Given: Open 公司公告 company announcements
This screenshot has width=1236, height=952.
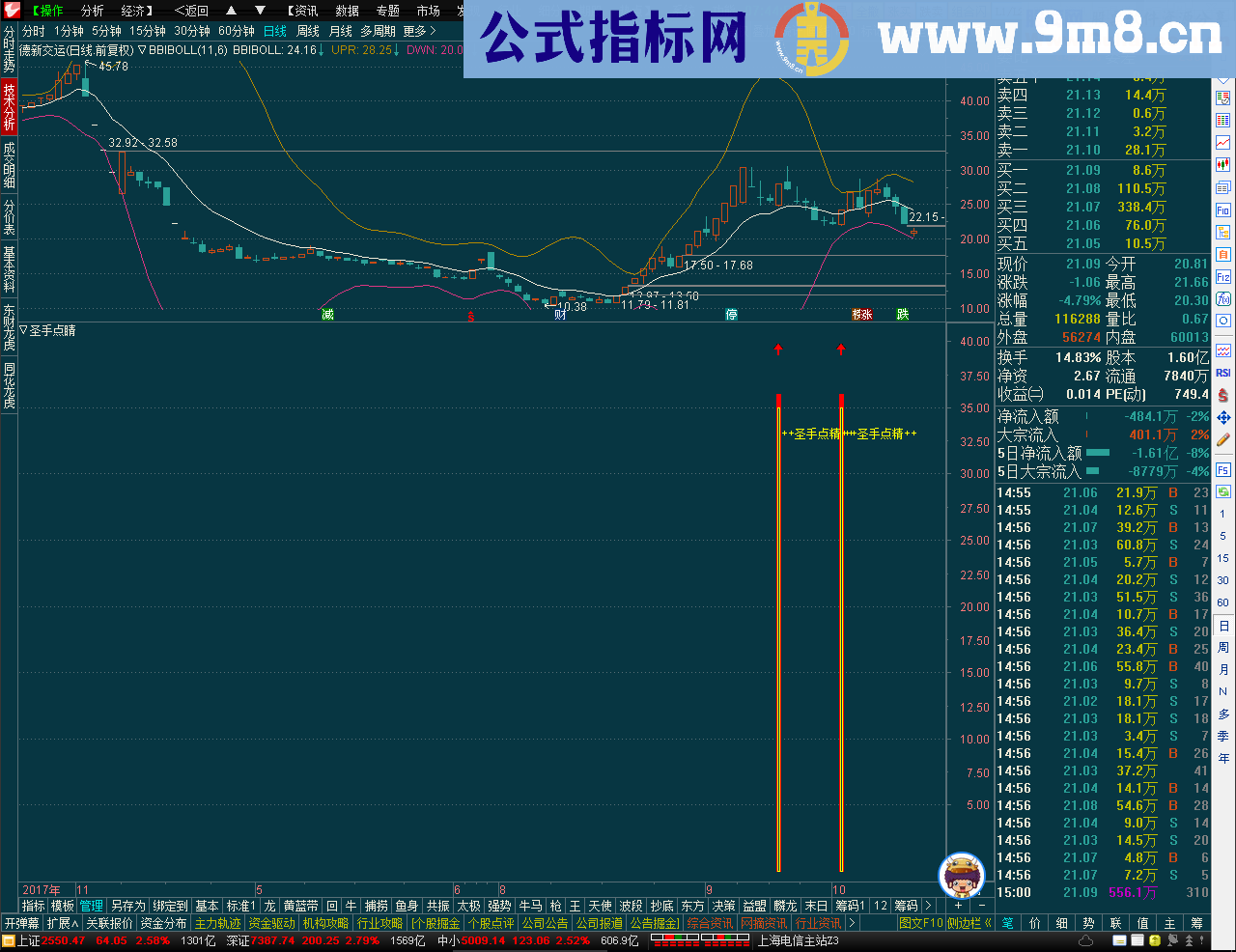Looking at the screenshot, I should (539, 923).
